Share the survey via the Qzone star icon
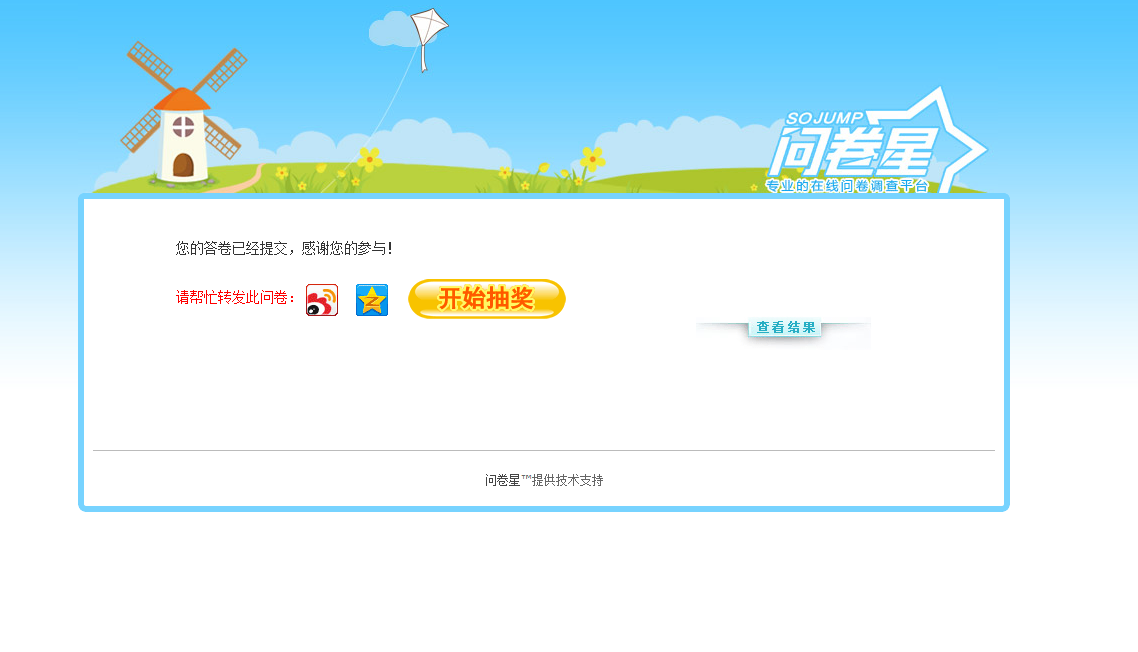Viewport: 1138px width, 652px height. (372, 300)
